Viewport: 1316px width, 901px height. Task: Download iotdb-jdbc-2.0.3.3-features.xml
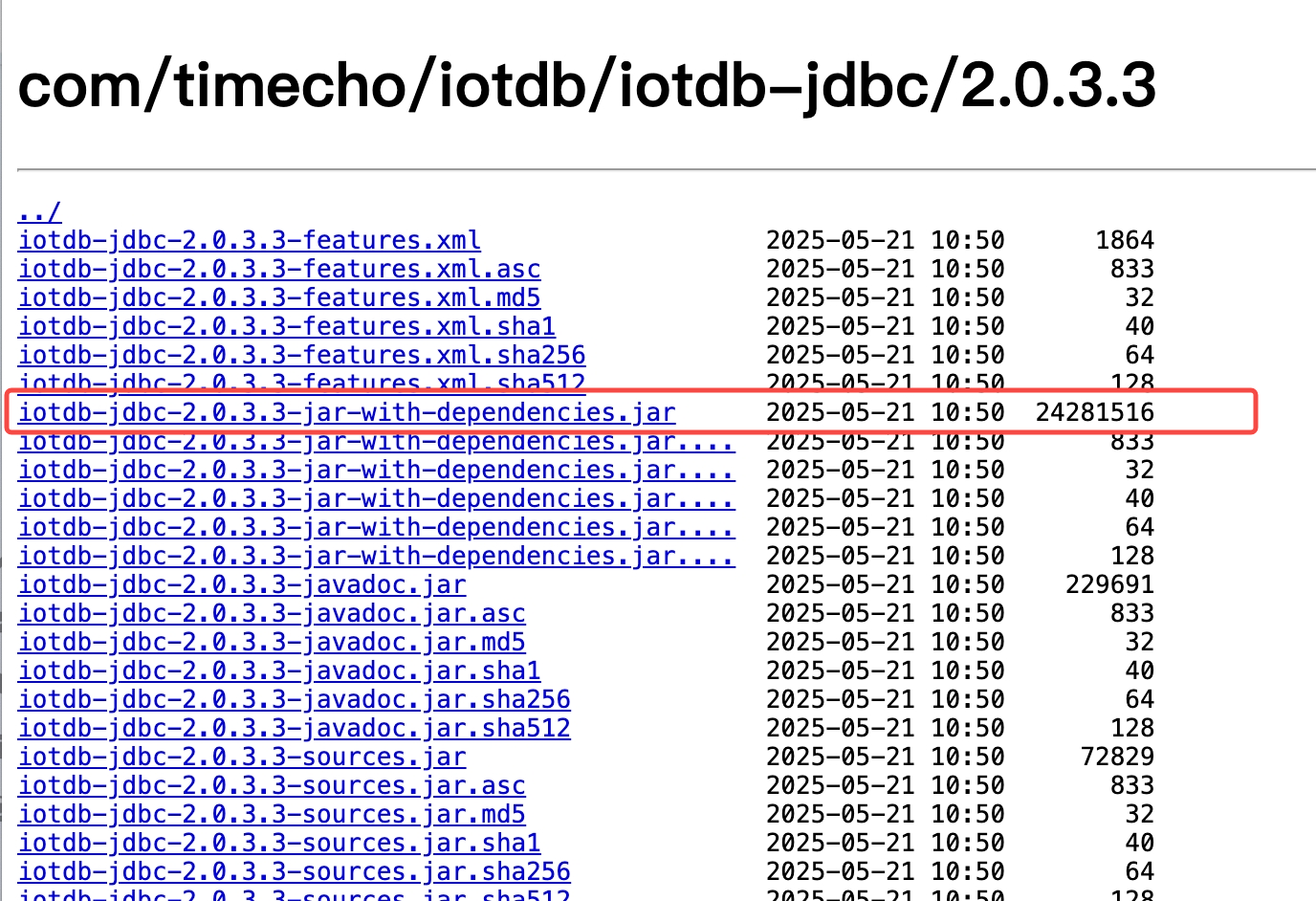click(x=249, y=240)
